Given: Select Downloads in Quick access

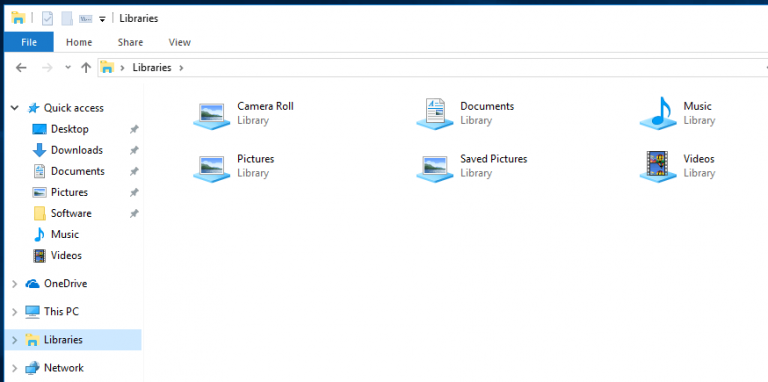Looking at the screenshot, I should pos(77,150).
